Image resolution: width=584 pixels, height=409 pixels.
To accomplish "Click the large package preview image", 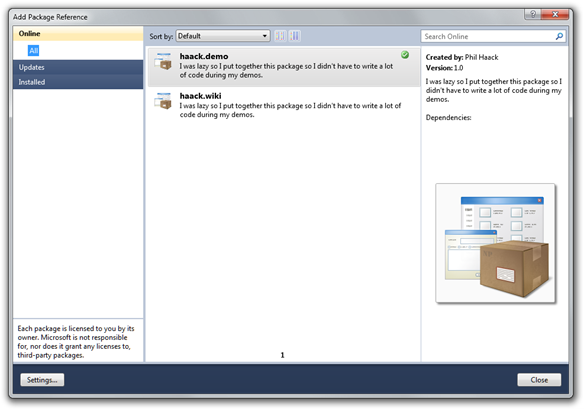I will pos(496,243).
